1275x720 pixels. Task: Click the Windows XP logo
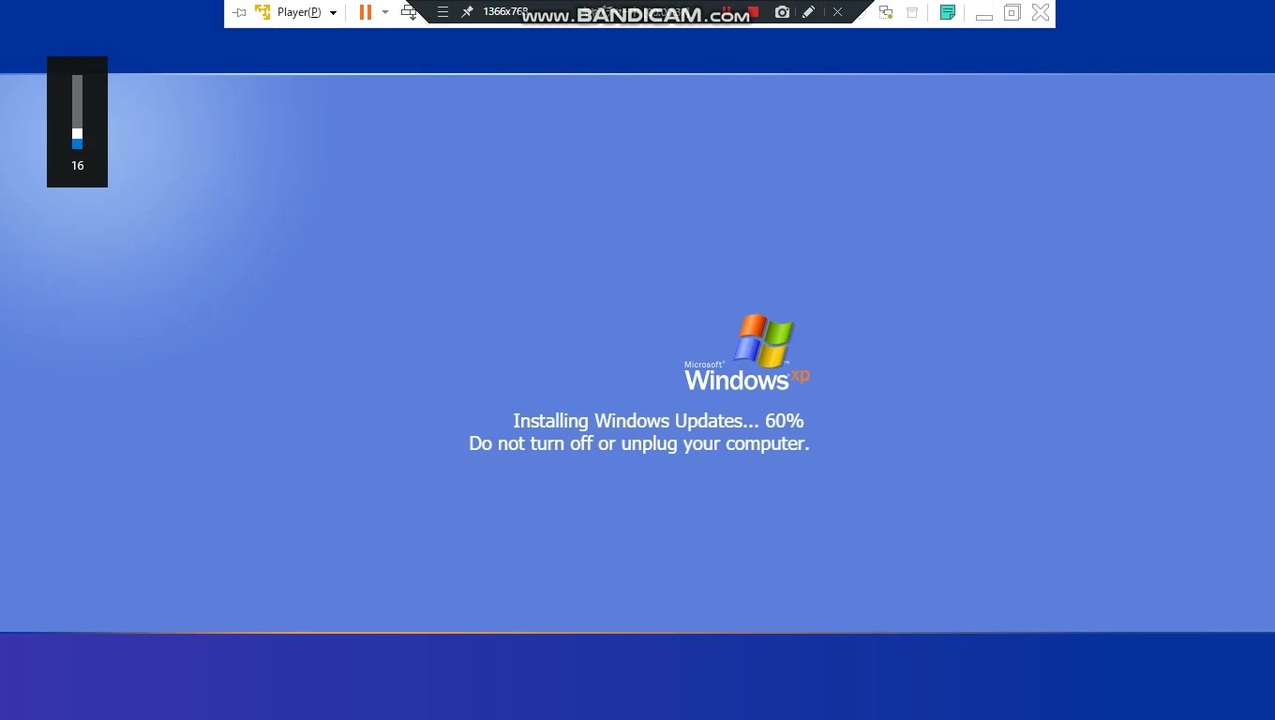pos(747,352)
